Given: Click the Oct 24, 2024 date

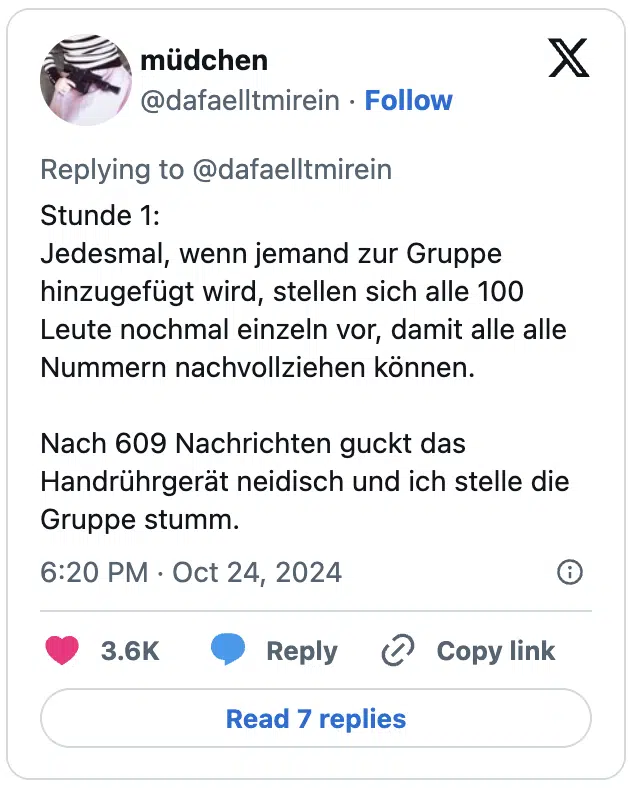Looking at the screenshot, I should 257,573.
